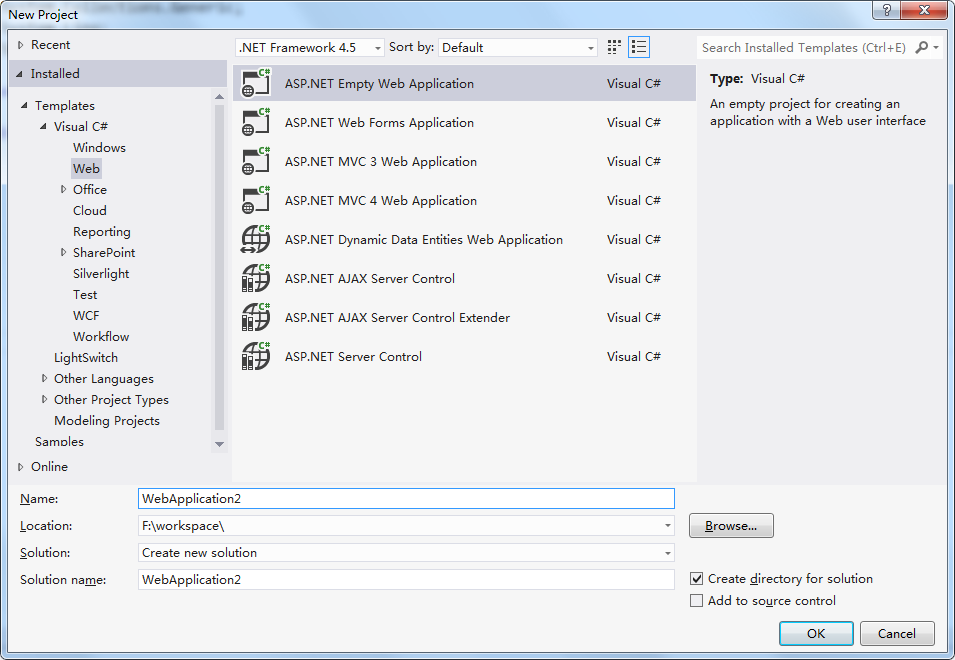This screenshot has height=660, width=955.
Task: Click the OK button
Action: [x=816, y=633]
